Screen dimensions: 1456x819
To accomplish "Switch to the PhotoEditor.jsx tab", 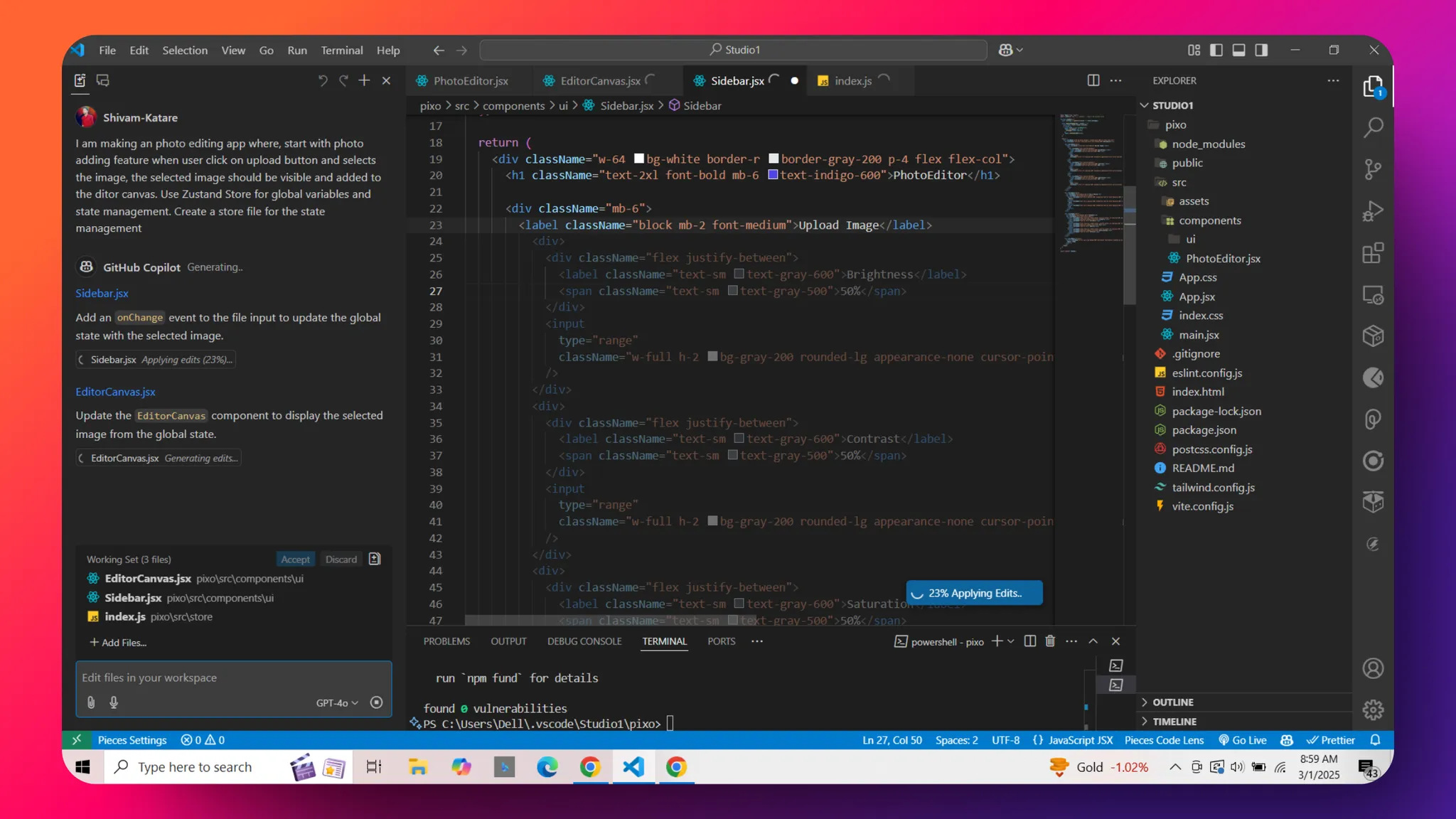I will pos(471,80).
